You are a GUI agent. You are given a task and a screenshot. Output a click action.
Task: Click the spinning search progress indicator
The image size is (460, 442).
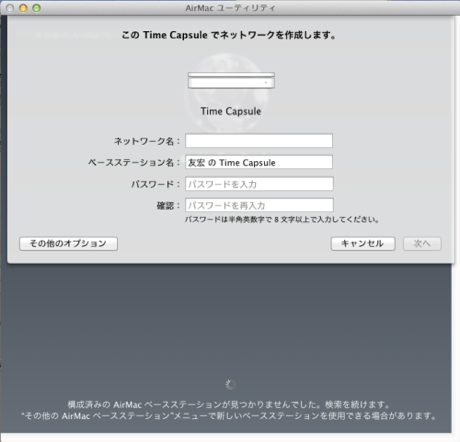[230, 384]
